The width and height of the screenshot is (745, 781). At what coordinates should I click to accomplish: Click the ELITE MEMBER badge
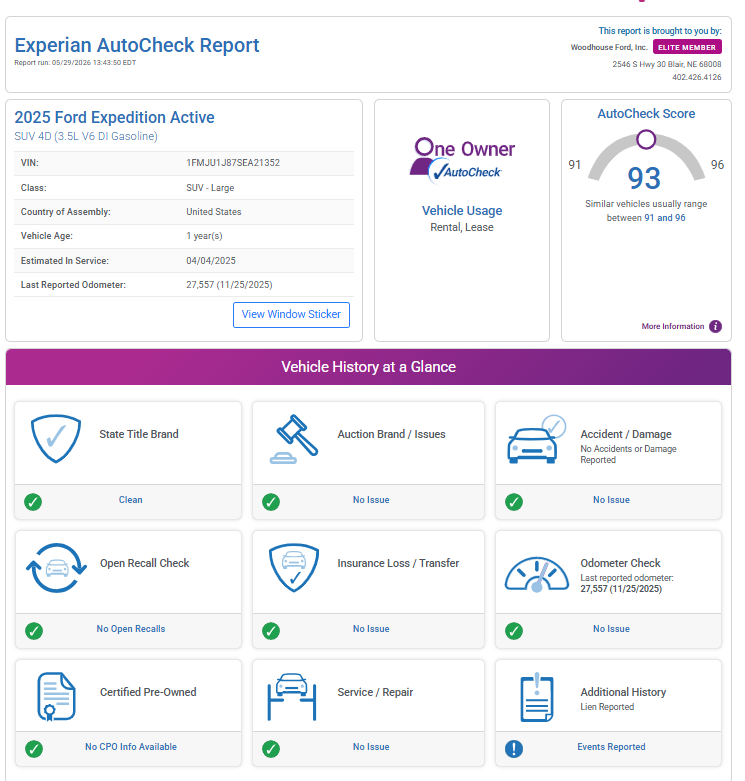[x=687, y=47]
